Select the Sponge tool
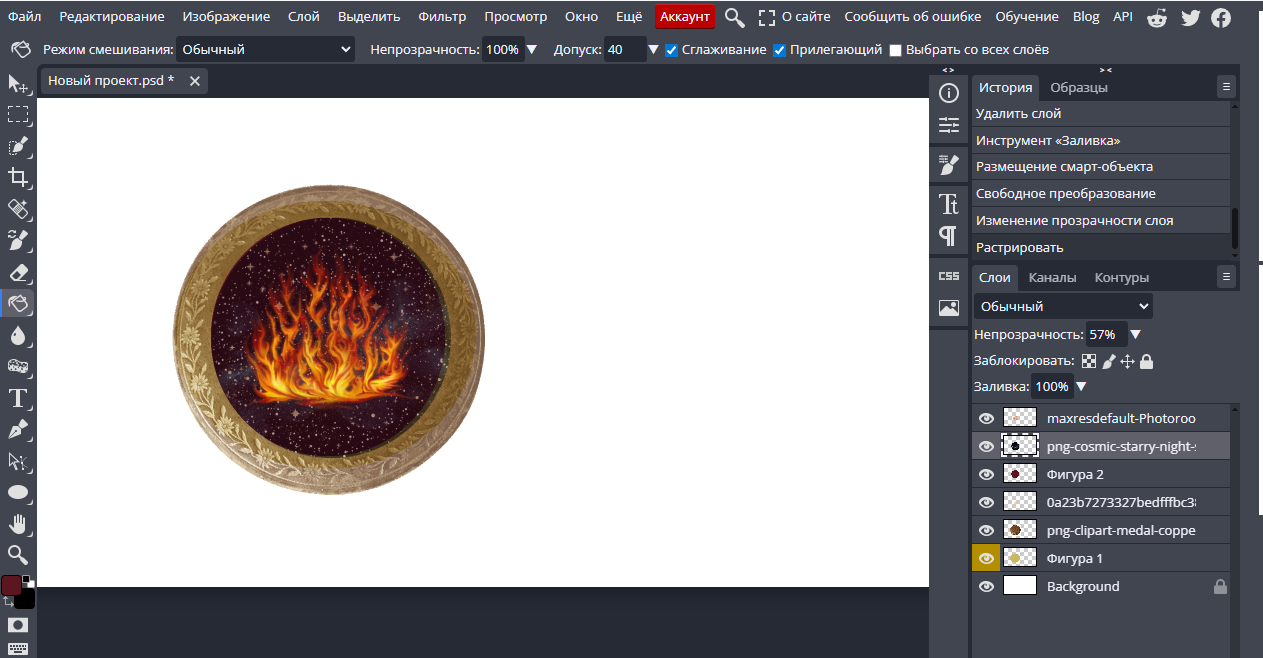Screen dimensions: 1263x658 pos(18,366)
